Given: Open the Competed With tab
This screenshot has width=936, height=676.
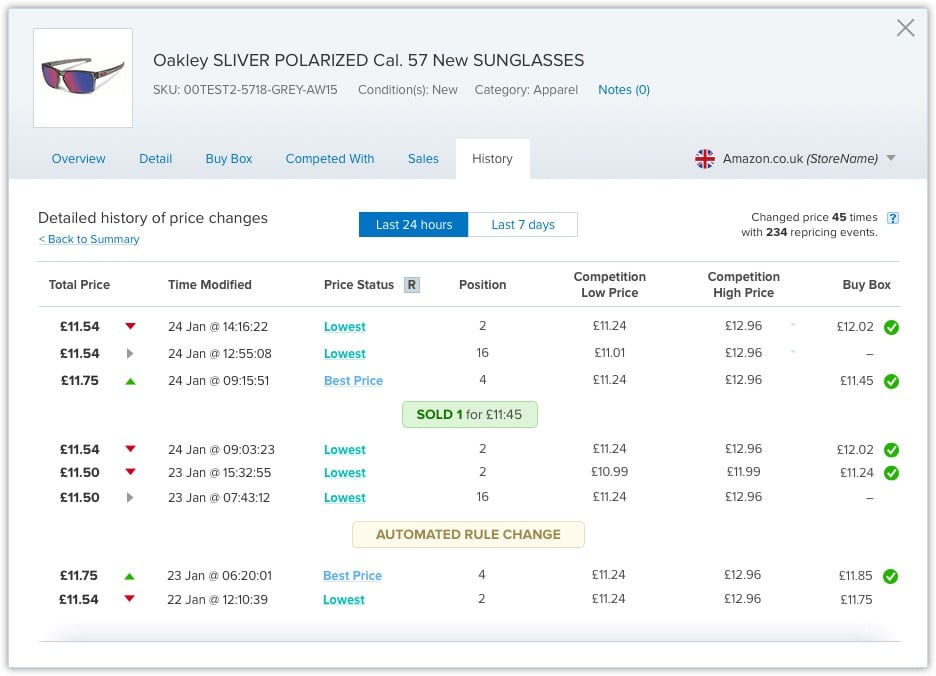Looking at the screenshot, I should [x=330, y=158].
